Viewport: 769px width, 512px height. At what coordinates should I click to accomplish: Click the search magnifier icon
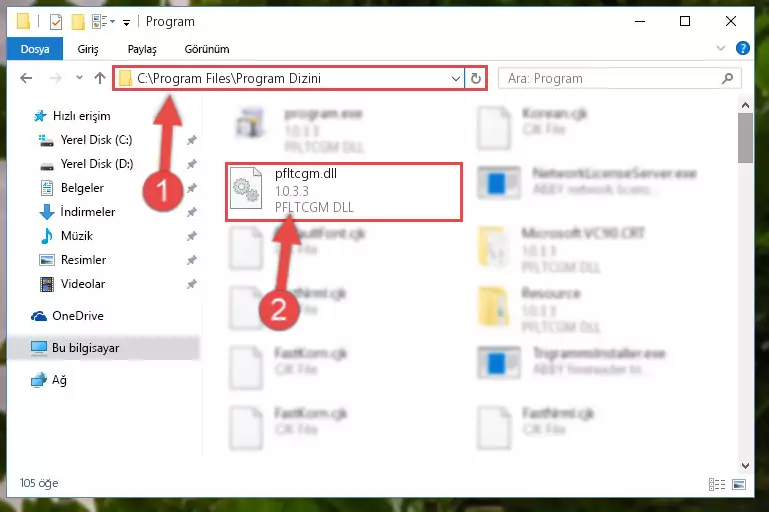click(728, 78)
